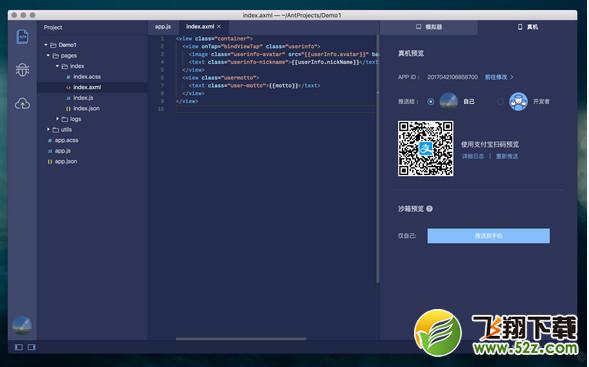
Task: Click the index.json braces file icon
Action: (x=68, y=109)
